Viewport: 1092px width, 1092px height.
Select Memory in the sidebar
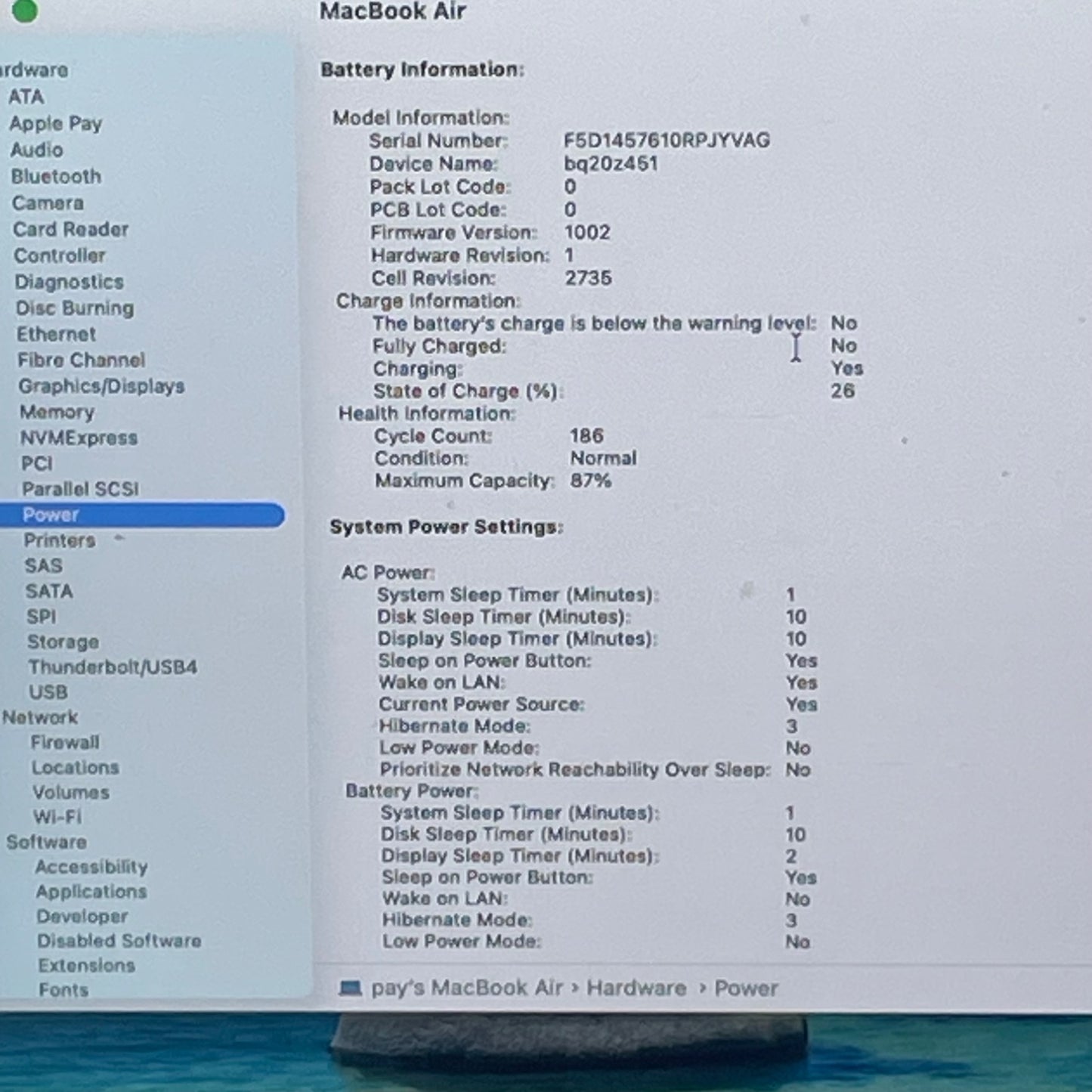coord(57,412)
